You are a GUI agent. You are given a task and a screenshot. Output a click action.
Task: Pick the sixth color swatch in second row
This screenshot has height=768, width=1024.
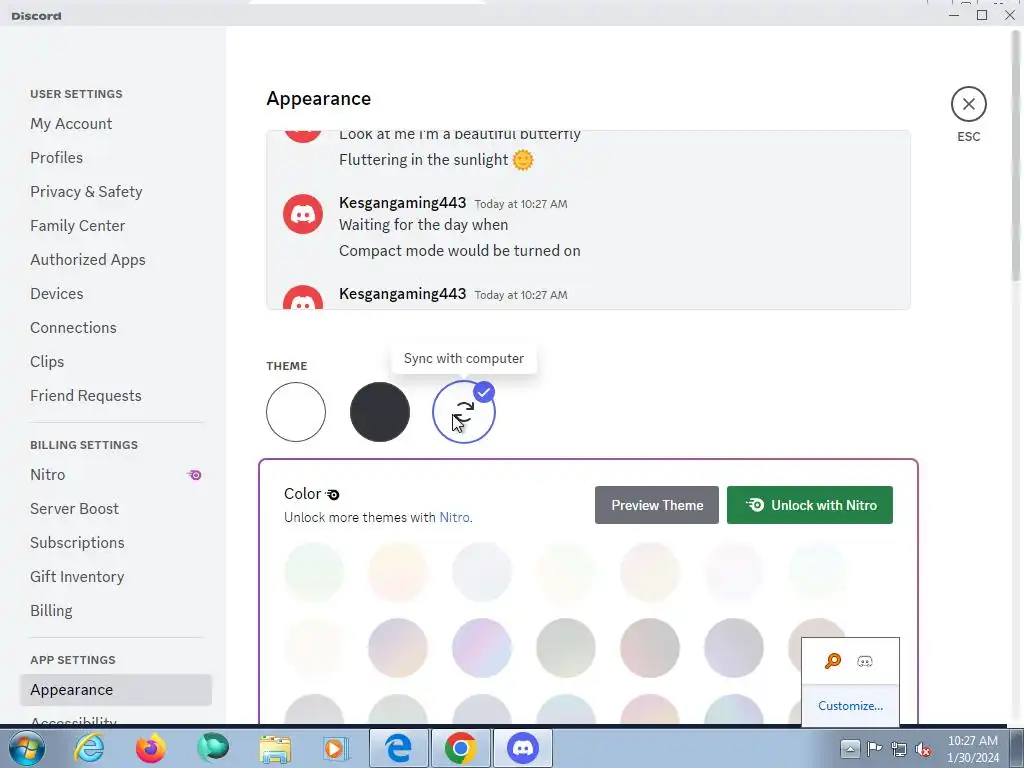point(733,648)
